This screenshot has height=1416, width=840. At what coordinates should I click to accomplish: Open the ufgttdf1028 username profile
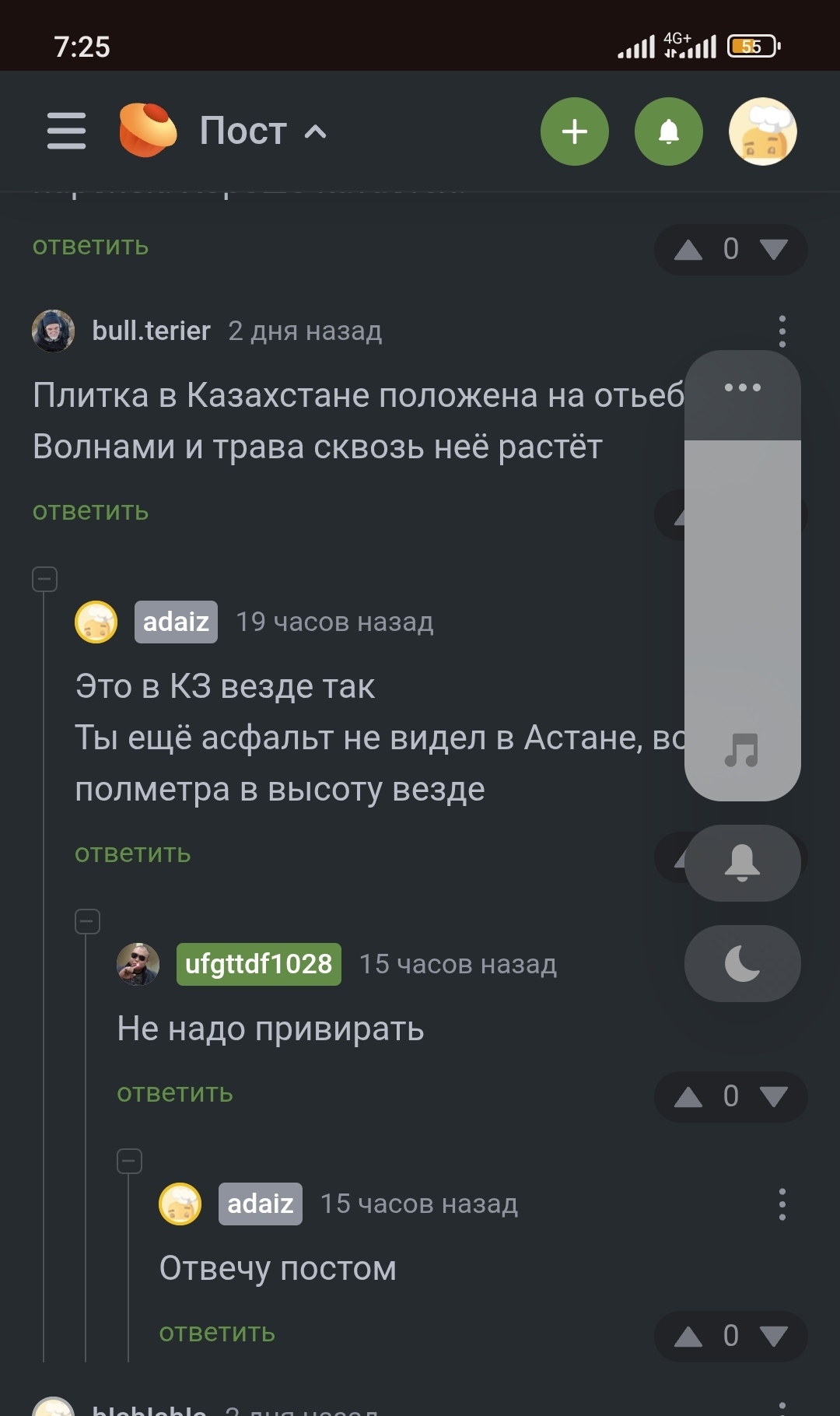click(x=258, y=965)
